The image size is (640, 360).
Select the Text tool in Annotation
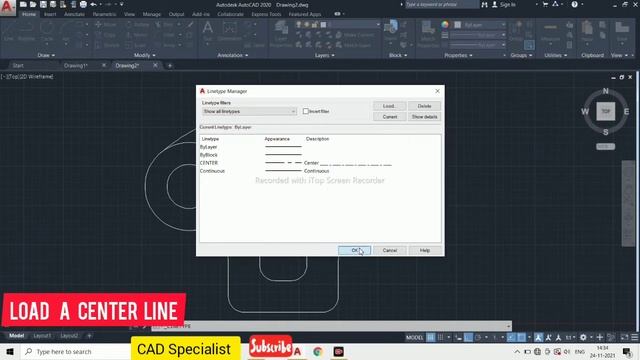208,31
